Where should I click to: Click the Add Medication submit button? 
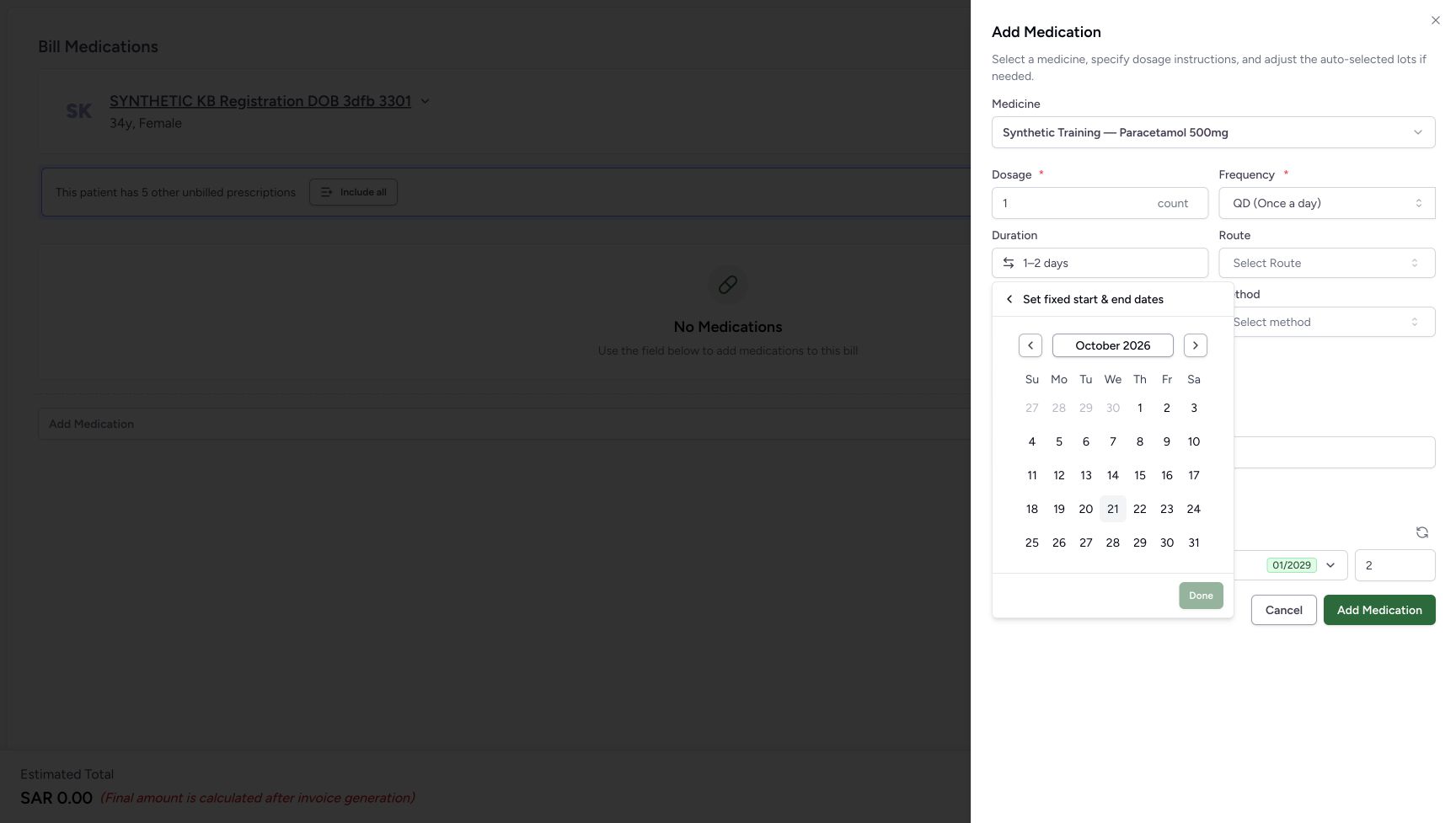1379,610
